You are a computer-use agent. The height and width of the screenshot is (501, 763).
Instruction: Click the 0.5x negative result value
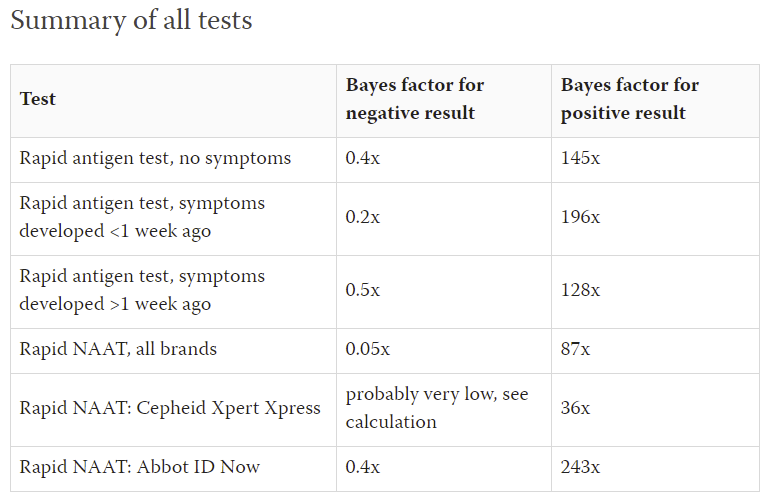362,289
